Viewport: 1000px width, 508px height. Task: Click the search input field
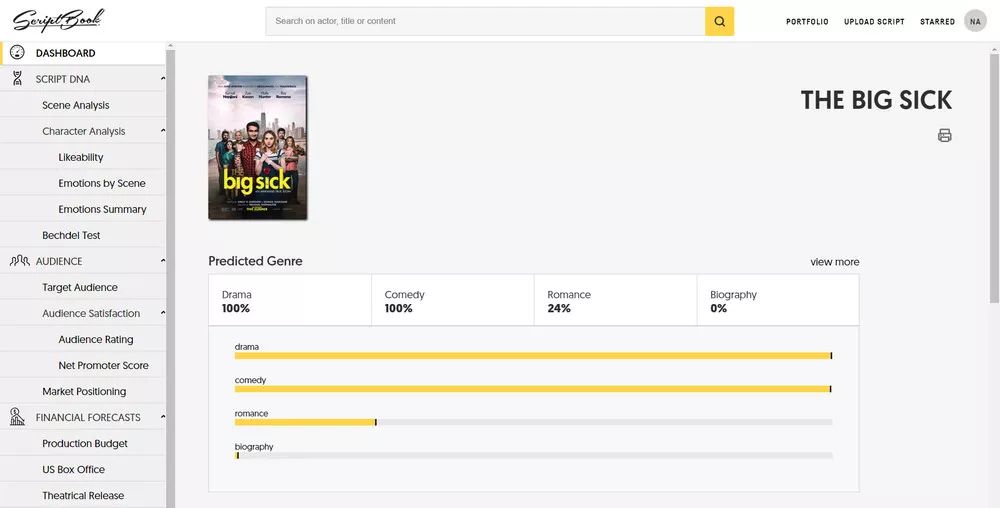coord(485,21)
